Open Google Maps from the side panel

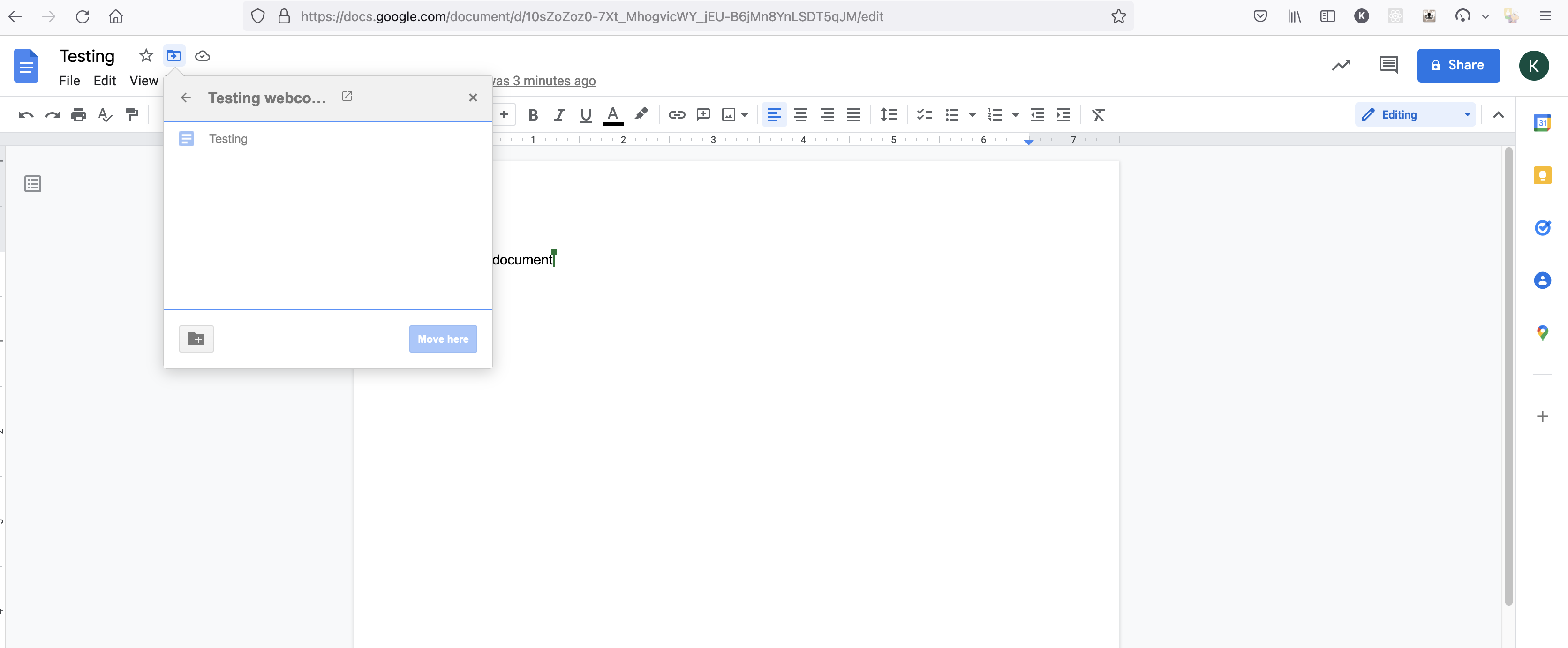coord(1543,333)
